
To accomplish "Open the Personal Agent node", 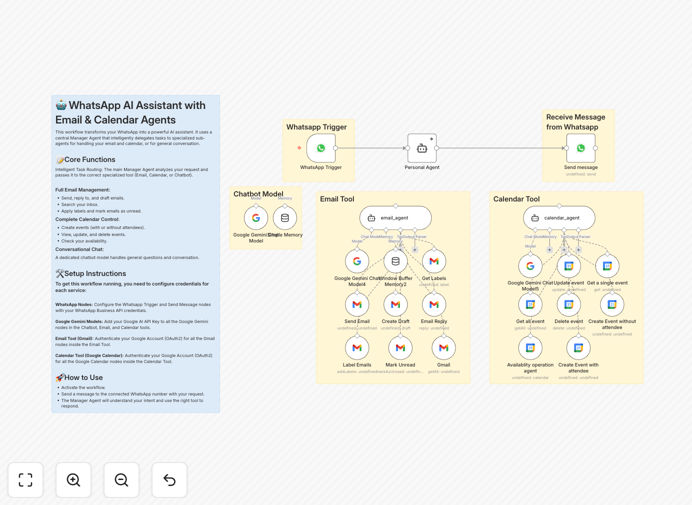I will 422,148.
